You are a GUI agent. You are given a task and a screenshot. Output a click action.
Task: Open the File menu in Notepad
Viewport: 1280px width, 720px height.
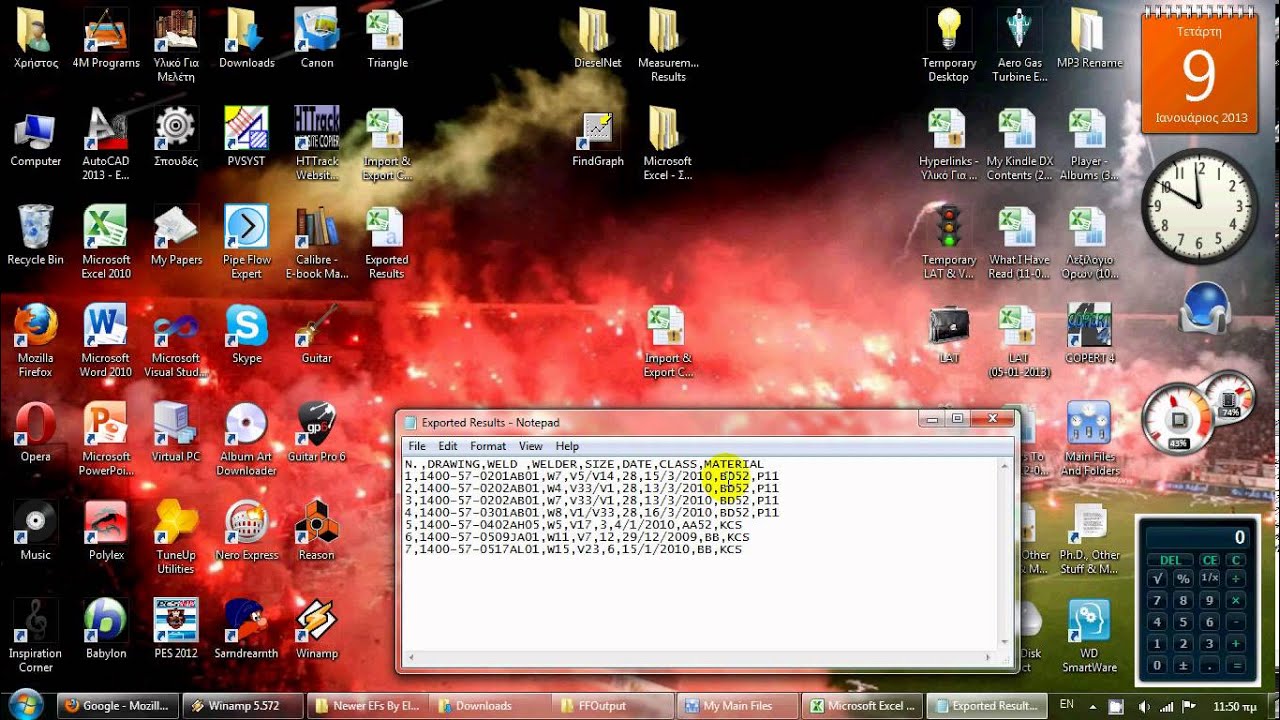coord(416,446)
